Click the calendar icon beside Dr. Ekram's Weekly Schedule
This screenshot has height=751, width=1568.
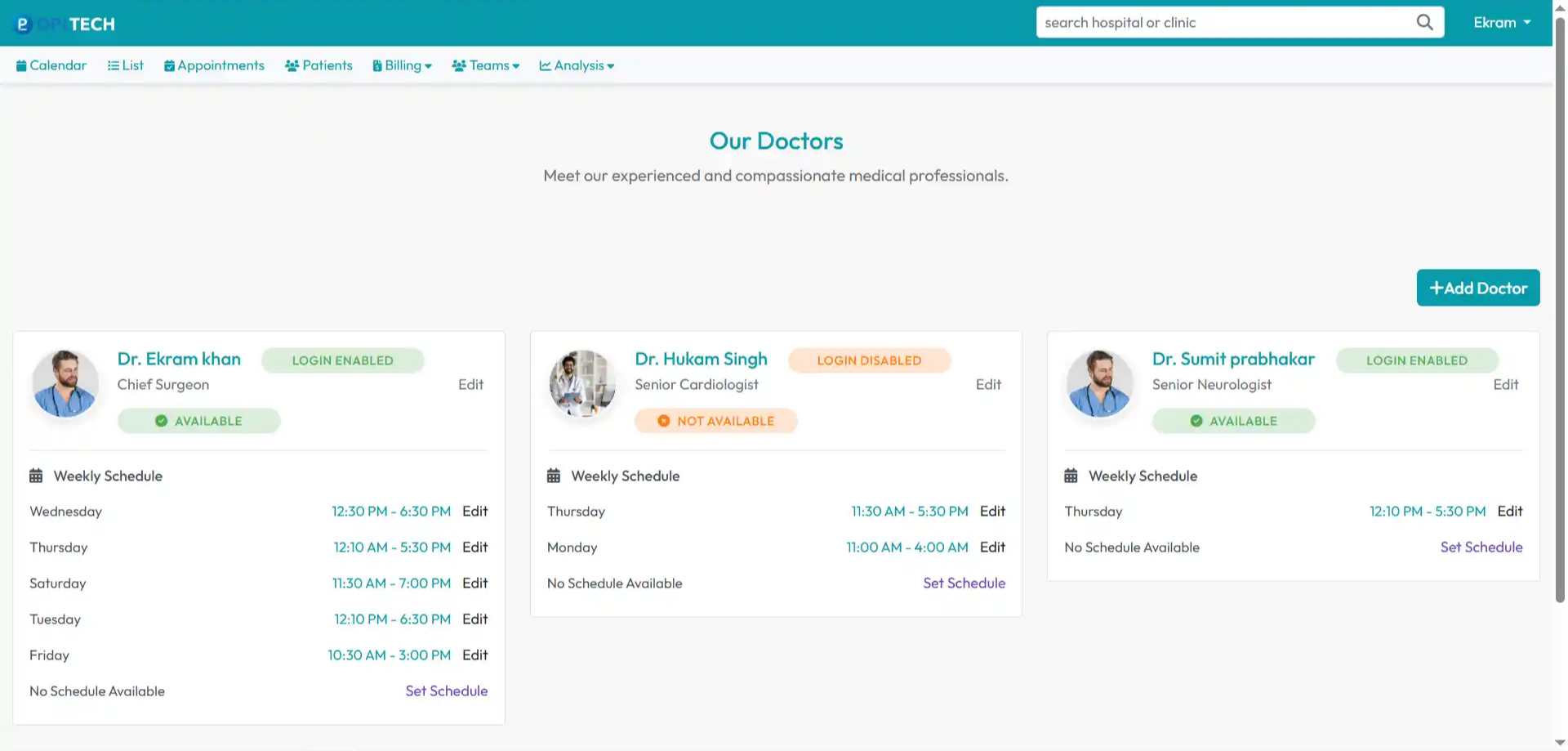point(36,476)
